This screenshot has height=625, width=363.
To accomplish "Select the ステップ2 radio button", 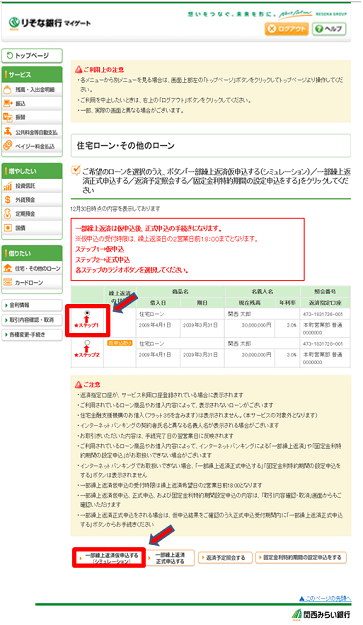I will (x=87, y=343).
